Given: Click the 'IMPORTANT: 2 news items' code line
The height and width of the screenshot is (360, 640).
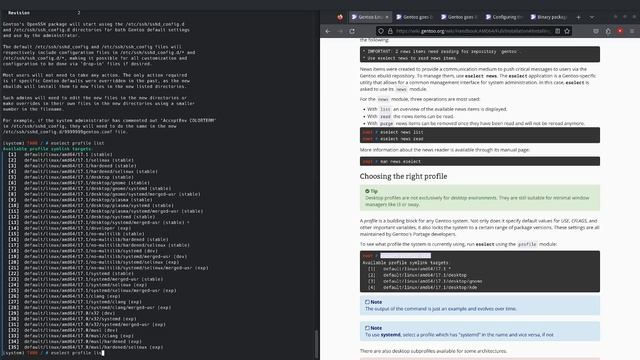Looking at the screenshot, I should point(442,51).
